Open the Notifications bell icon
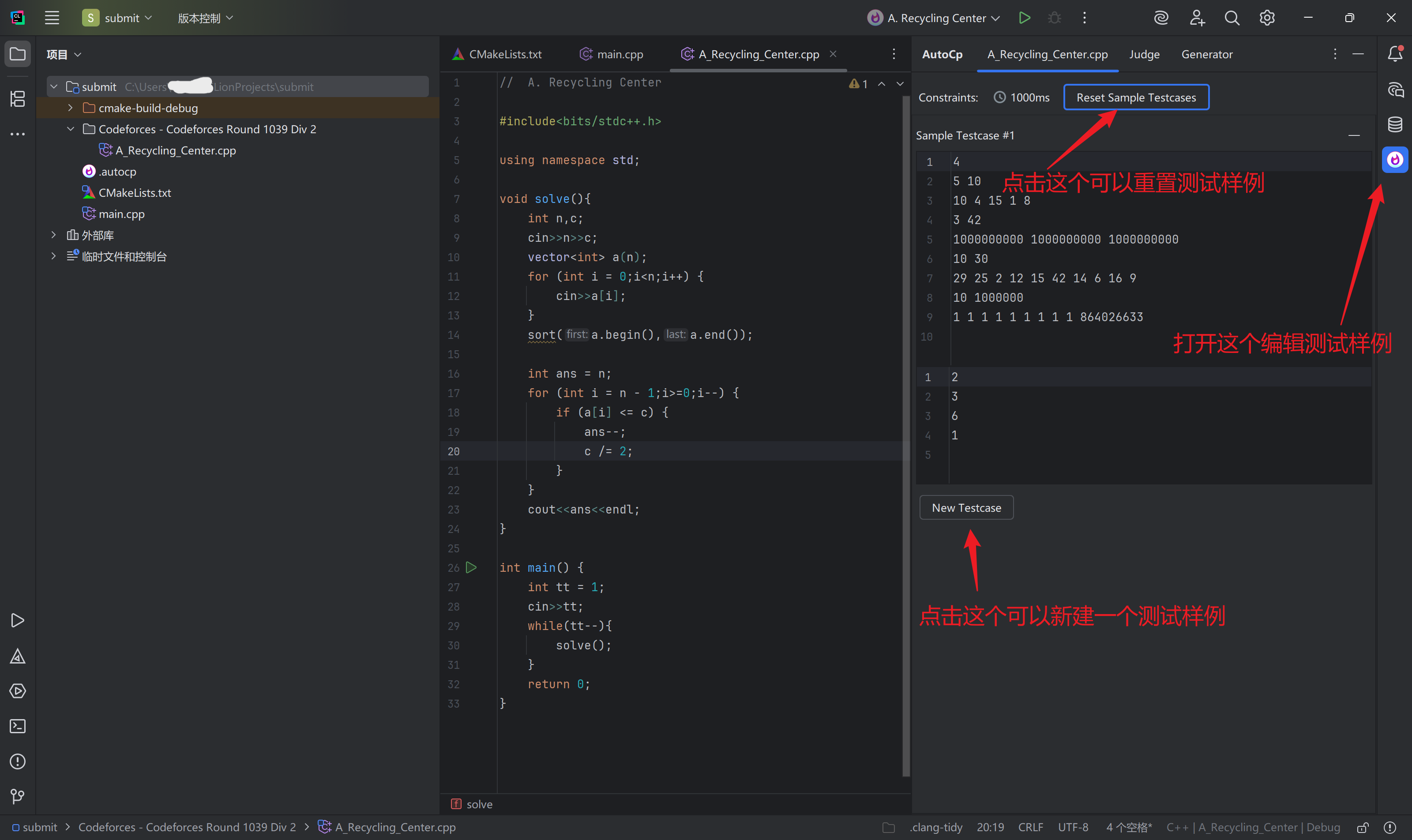Viewport: 1412px width, 840px height. pyautogui.click(x=1394, y=54)
